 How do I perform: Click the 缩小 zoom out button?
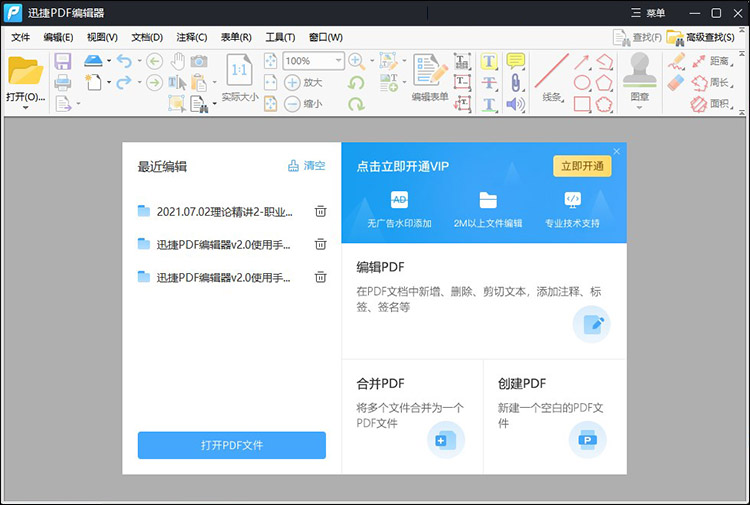(303, 104)
